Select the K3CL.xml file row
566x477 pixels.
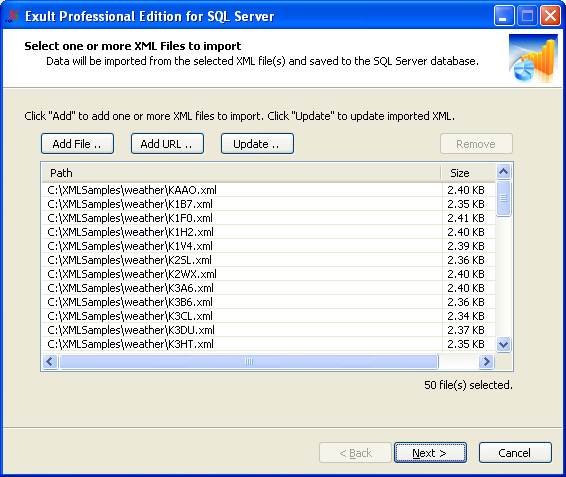pos(269,316)
